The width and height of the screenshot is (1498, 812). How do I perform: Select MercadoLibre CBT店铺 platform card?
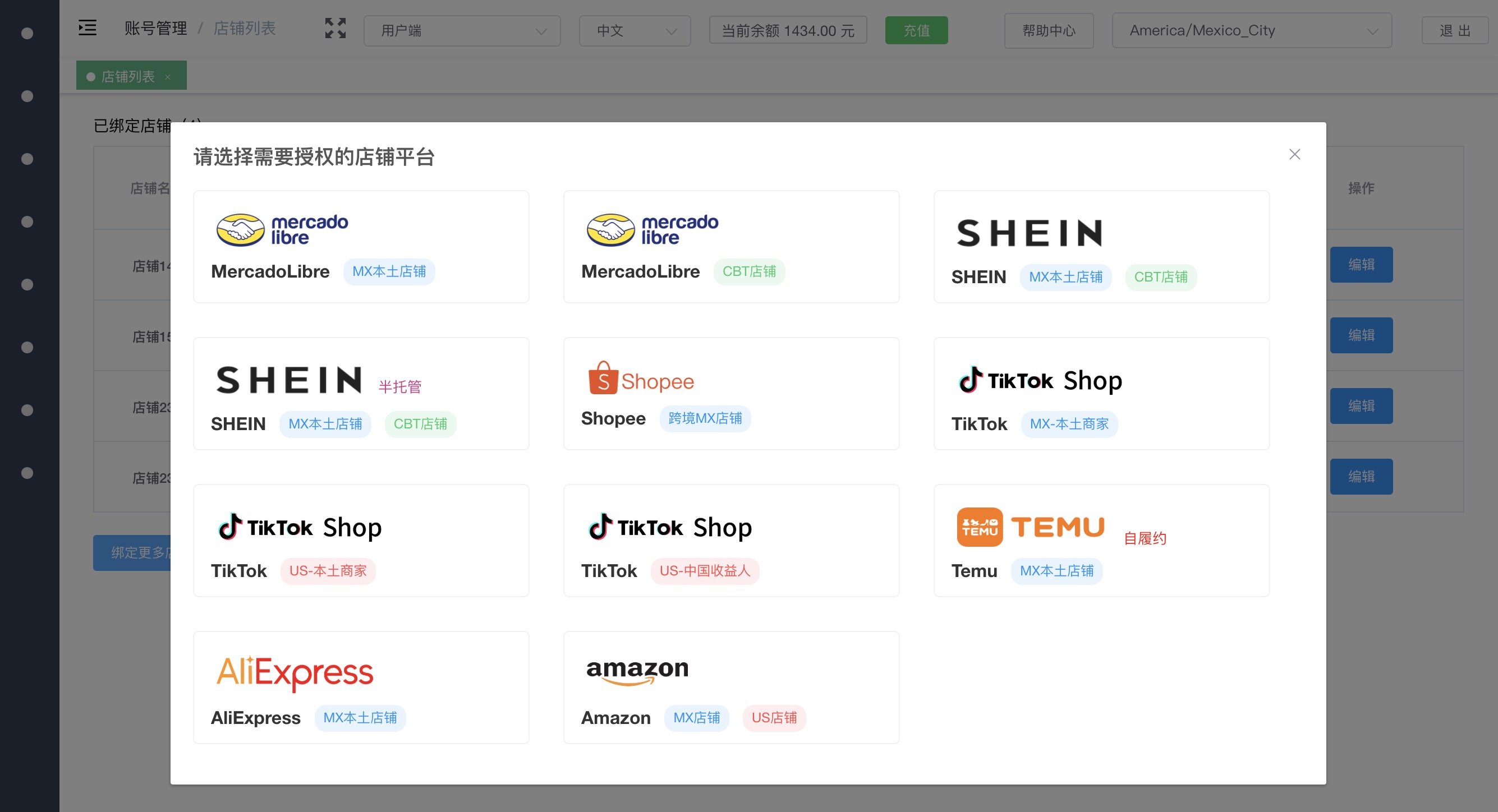[x=731, y=246]
